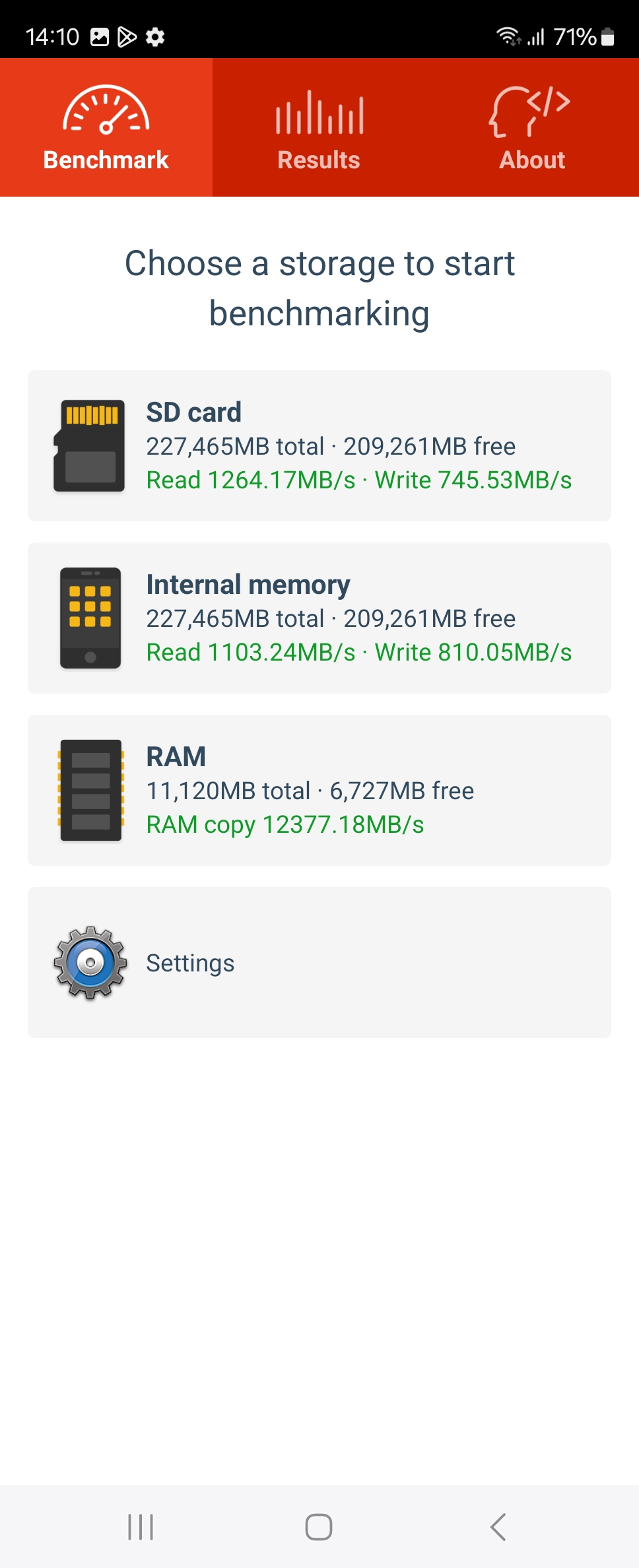639x1568 pixels.
Task: Tap the RAM copy speed result
Action: (285, 825)
